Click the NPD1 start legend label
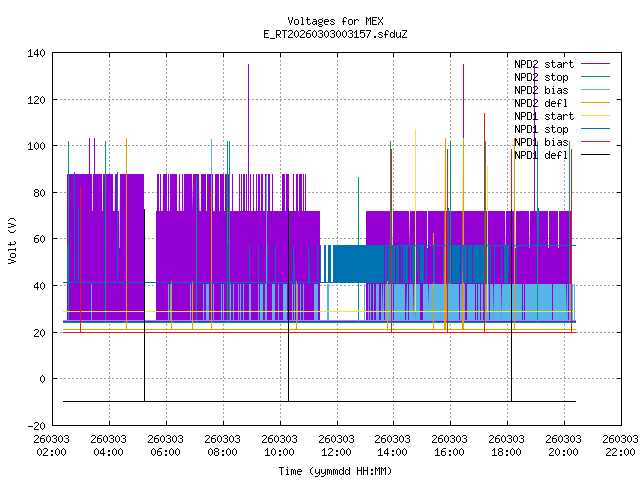640x480 pixels. (541, 116)
